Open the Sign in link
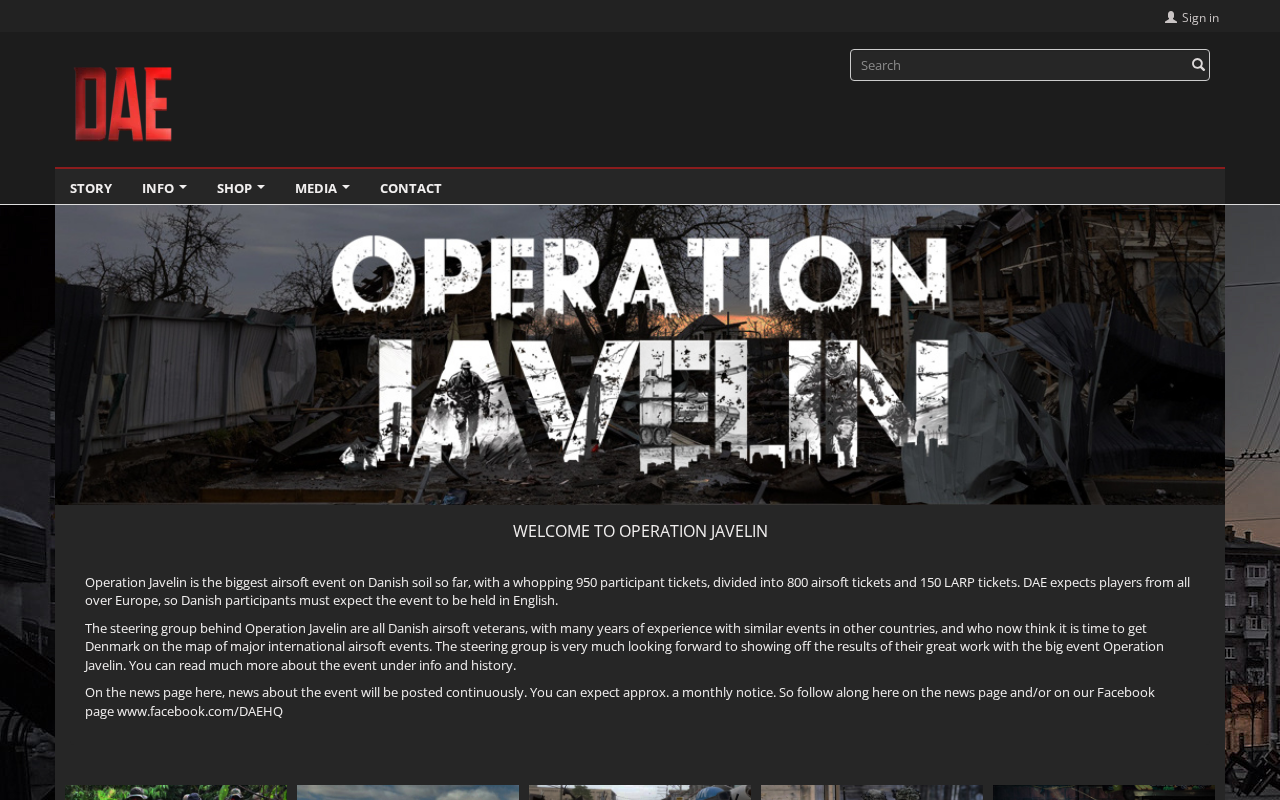Image resolution: width=1280 pixels, height=800 pixels. coord(1199,17)
